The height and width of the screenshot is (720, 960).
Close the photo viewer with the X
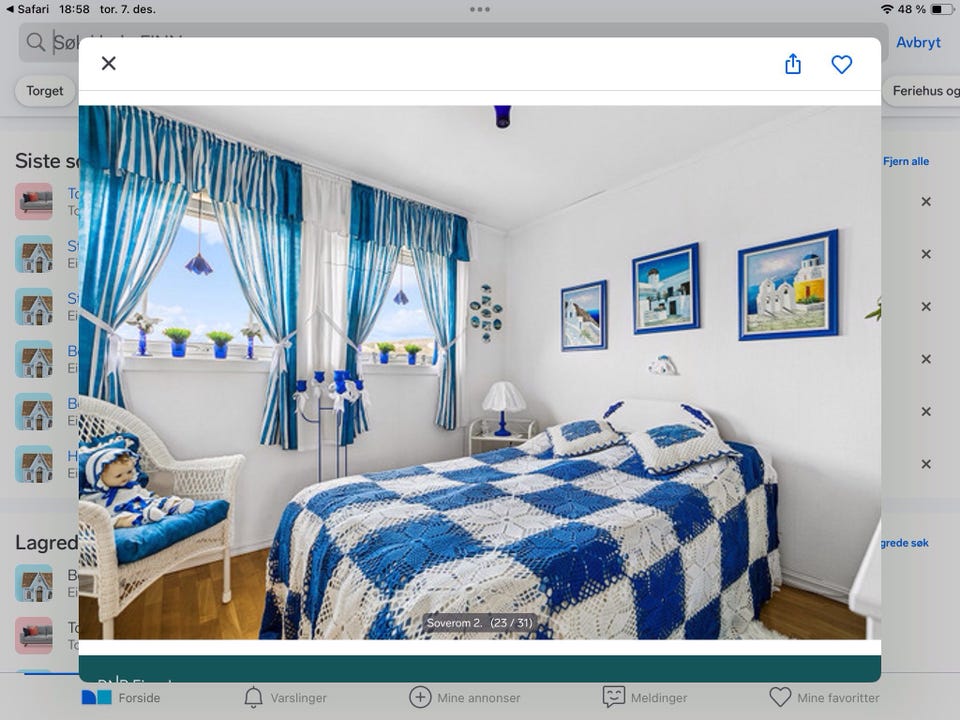click(108, 63)
